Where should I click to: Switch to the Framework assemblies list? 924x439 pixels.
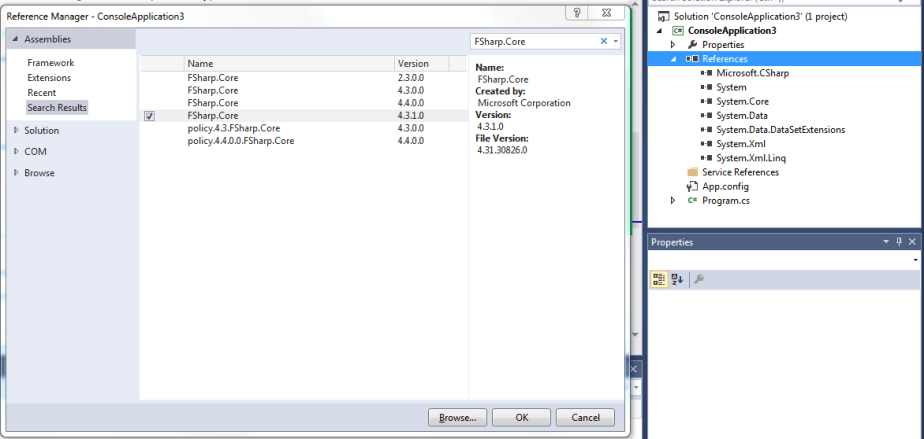pyautogui.click(x=50, y=63)
